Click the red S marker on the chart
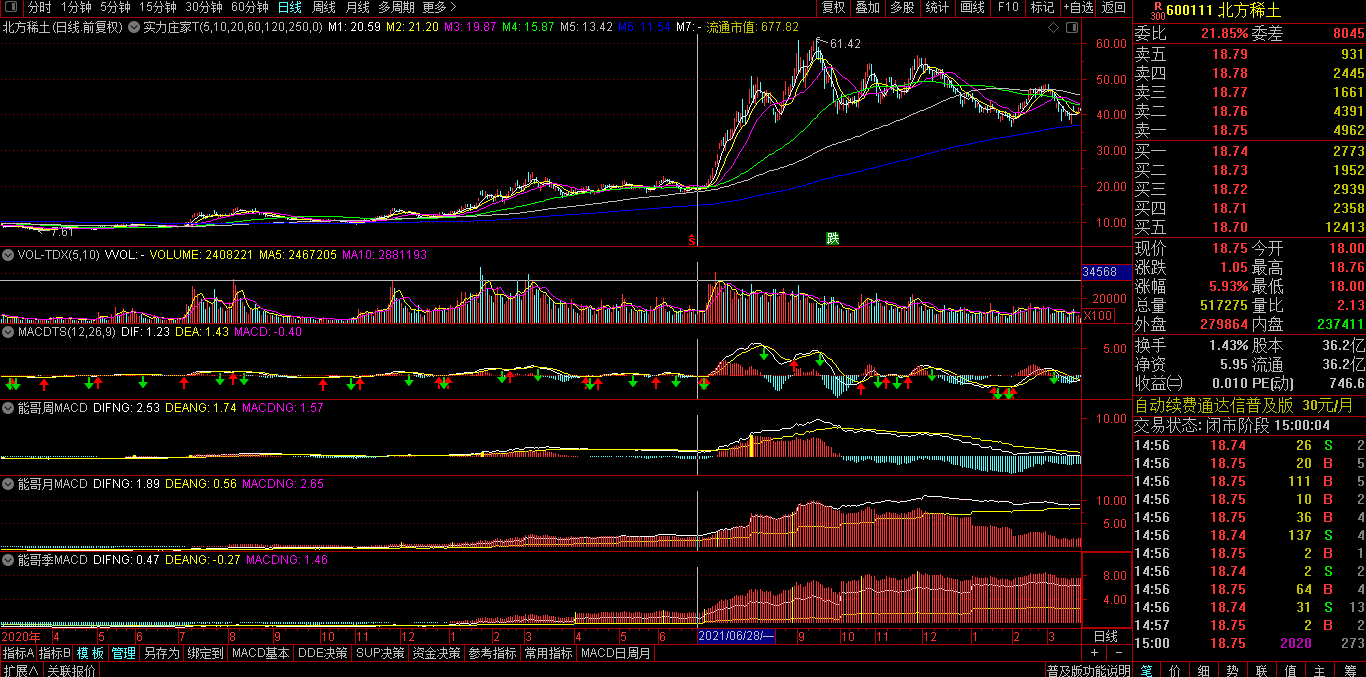This screenshot has height=677, width=1366. click(x=691, y=240)
